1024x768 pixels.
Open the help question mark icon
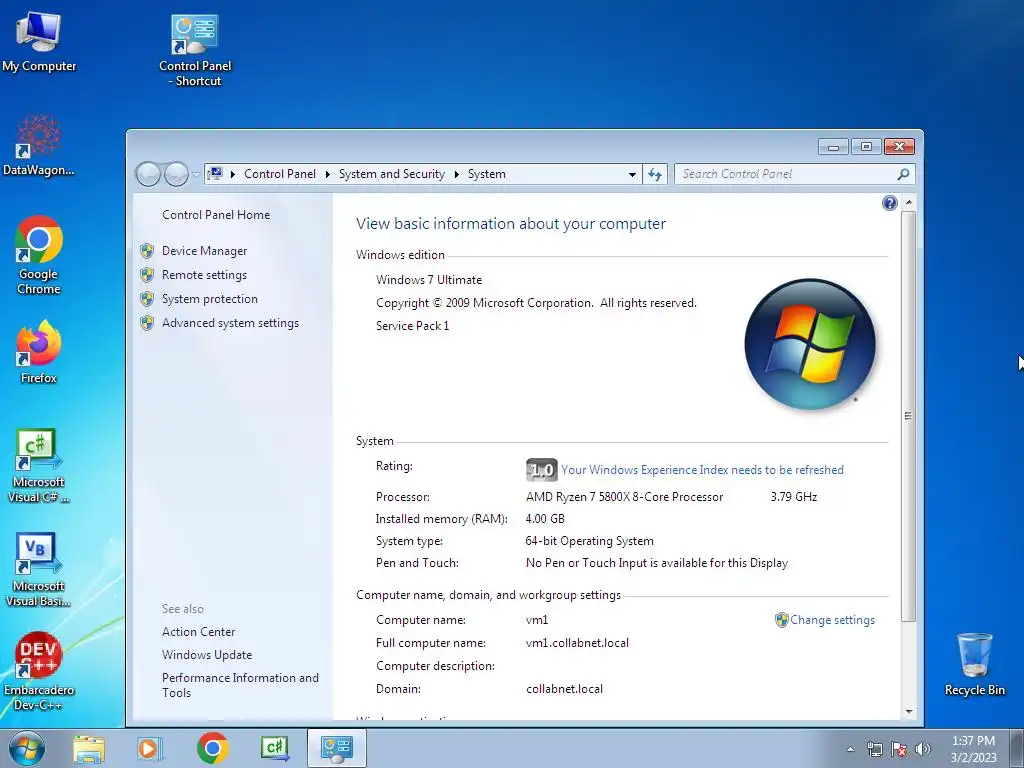889,203
